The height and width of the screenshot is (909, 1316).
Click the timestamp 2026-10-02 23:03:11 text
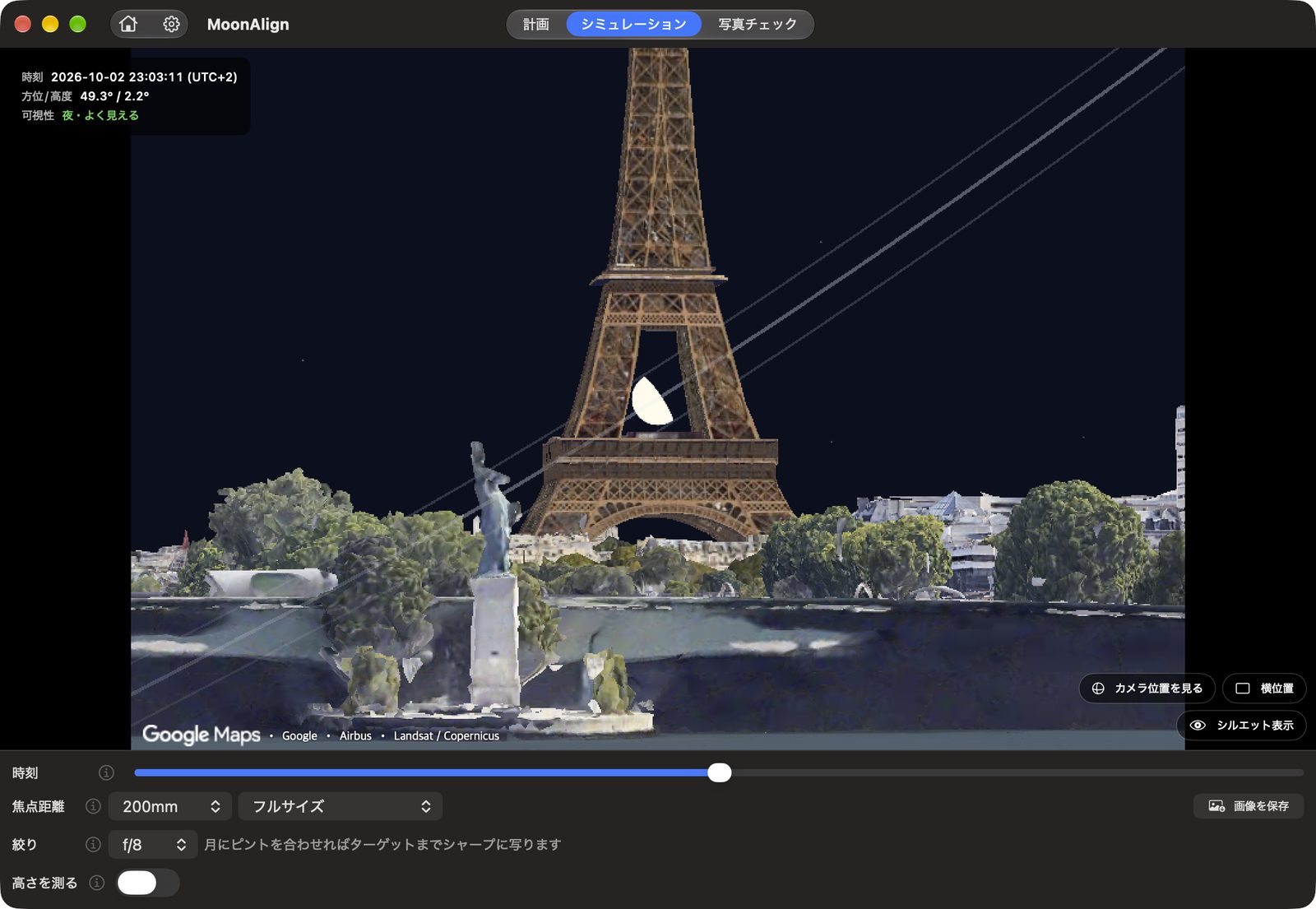point(144,77)
